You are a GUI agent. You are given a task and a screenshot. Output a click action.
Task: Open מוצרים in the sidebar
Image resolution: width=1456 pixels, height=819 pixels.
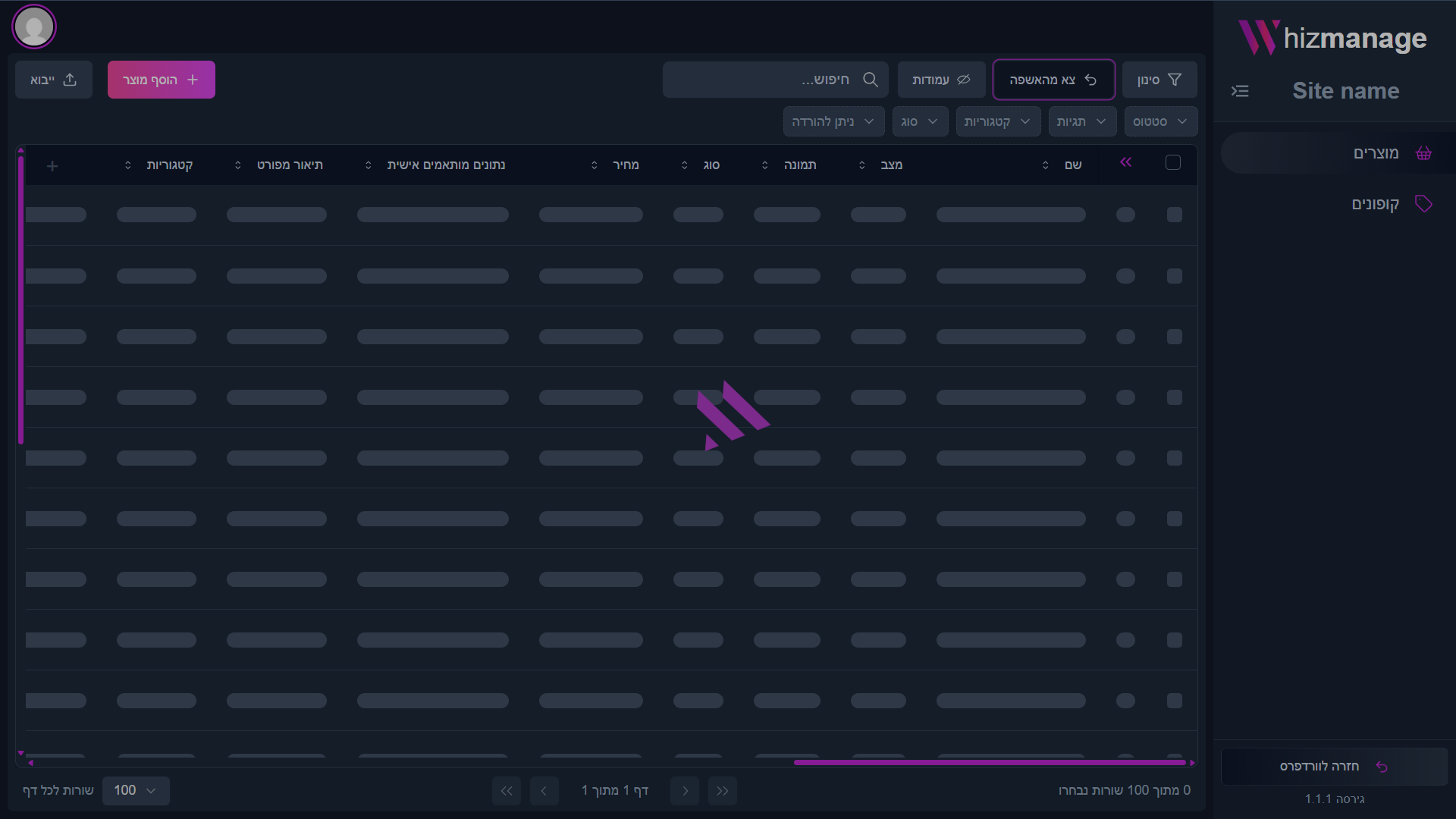click(x=1376, y=153)
